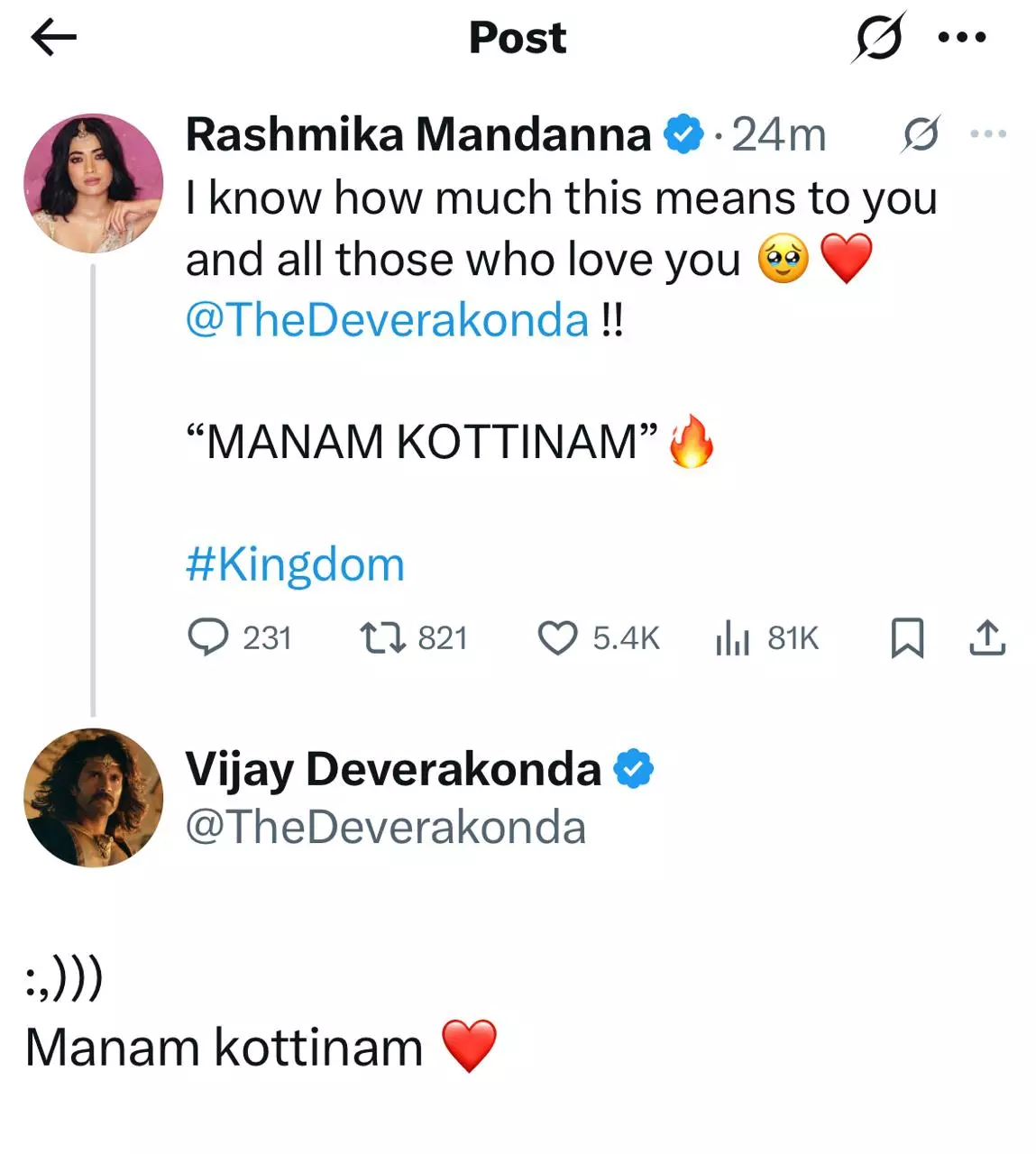
Task: Open the #Kingdom hashtag
Action: 295,564
